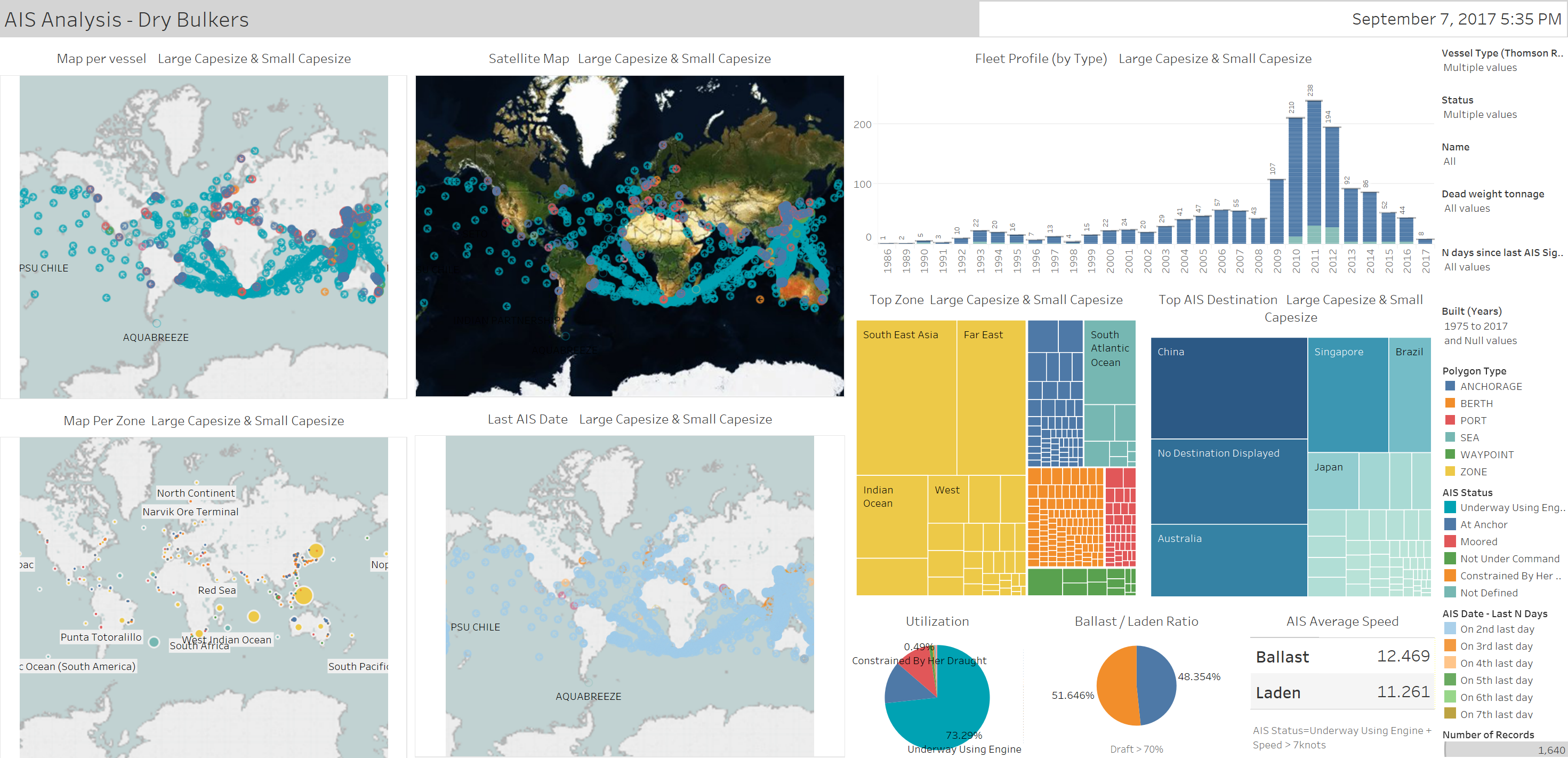
Task: Click the 2013 bar labeled 92
Action: [x=1350, y=216]
